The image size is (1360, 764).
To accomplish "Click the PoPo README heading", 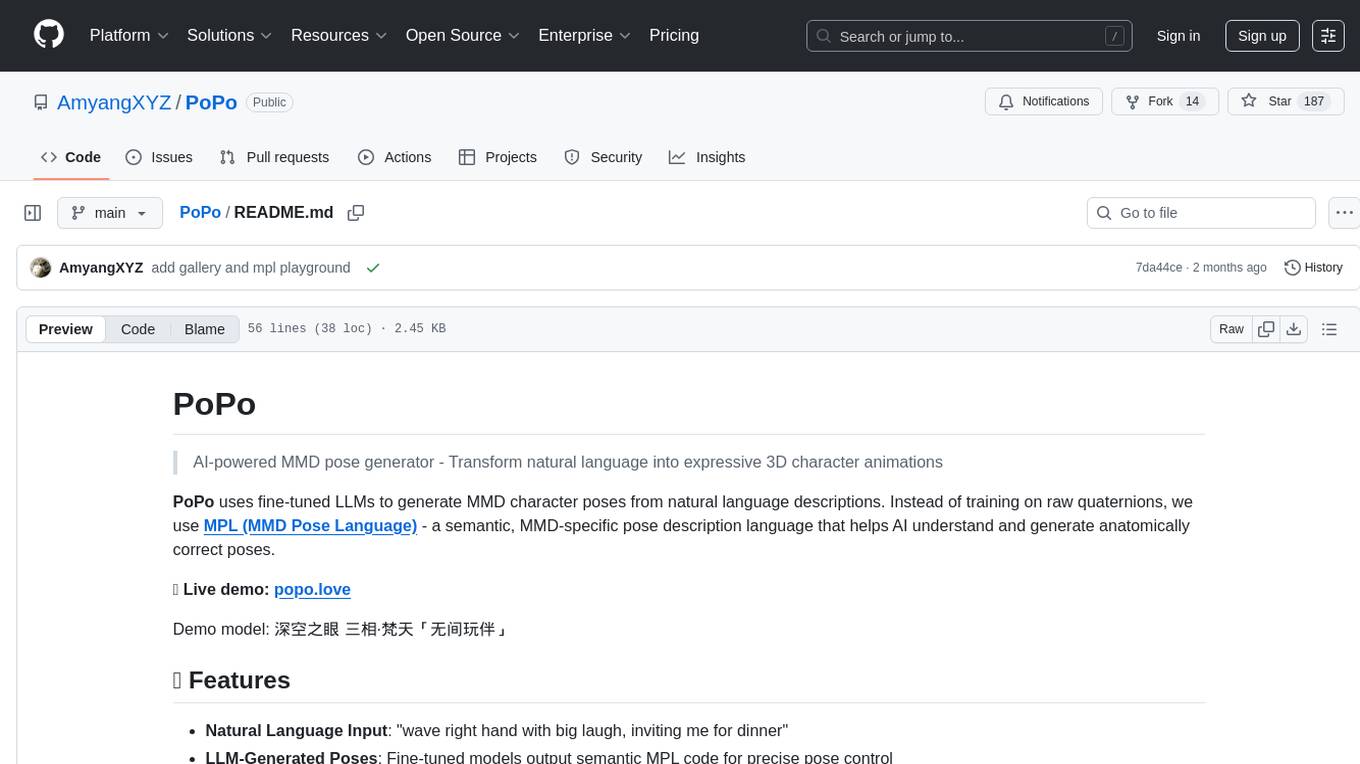I will (214, 404).
